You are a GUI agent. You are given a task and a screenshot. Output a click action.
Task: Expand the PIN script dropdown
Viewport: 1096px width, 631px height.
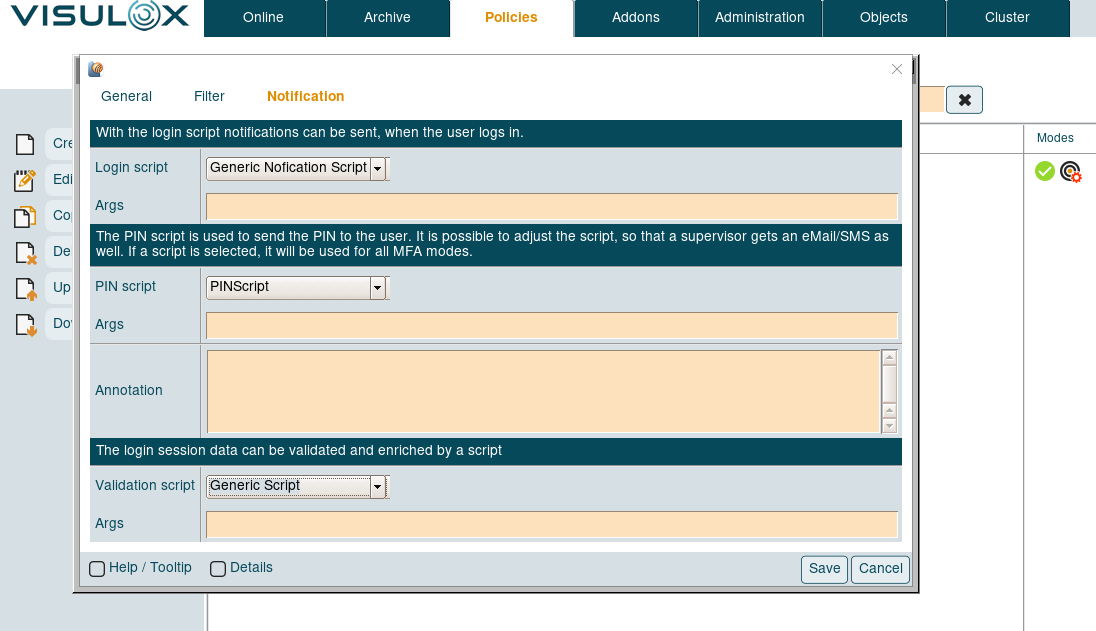click(x=377, y=288)
